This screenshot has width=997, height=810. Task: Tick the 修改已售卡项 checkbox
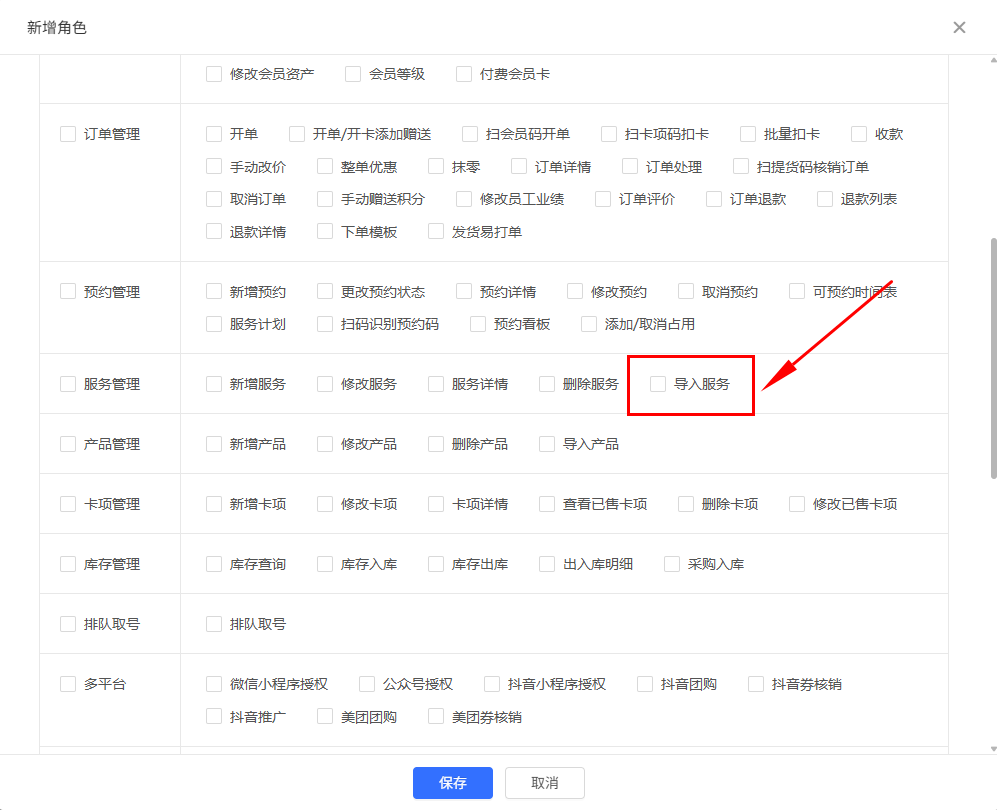797,504
